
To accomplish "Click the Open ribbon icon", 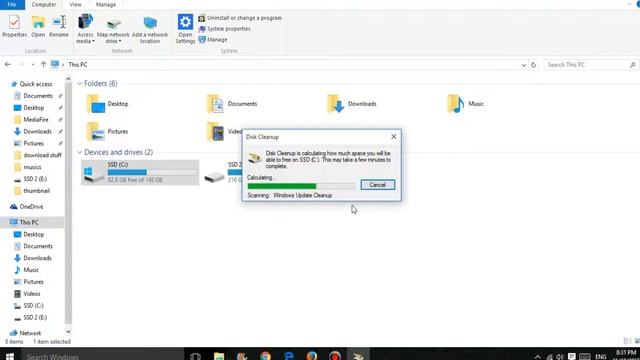I will coord(38,26).
